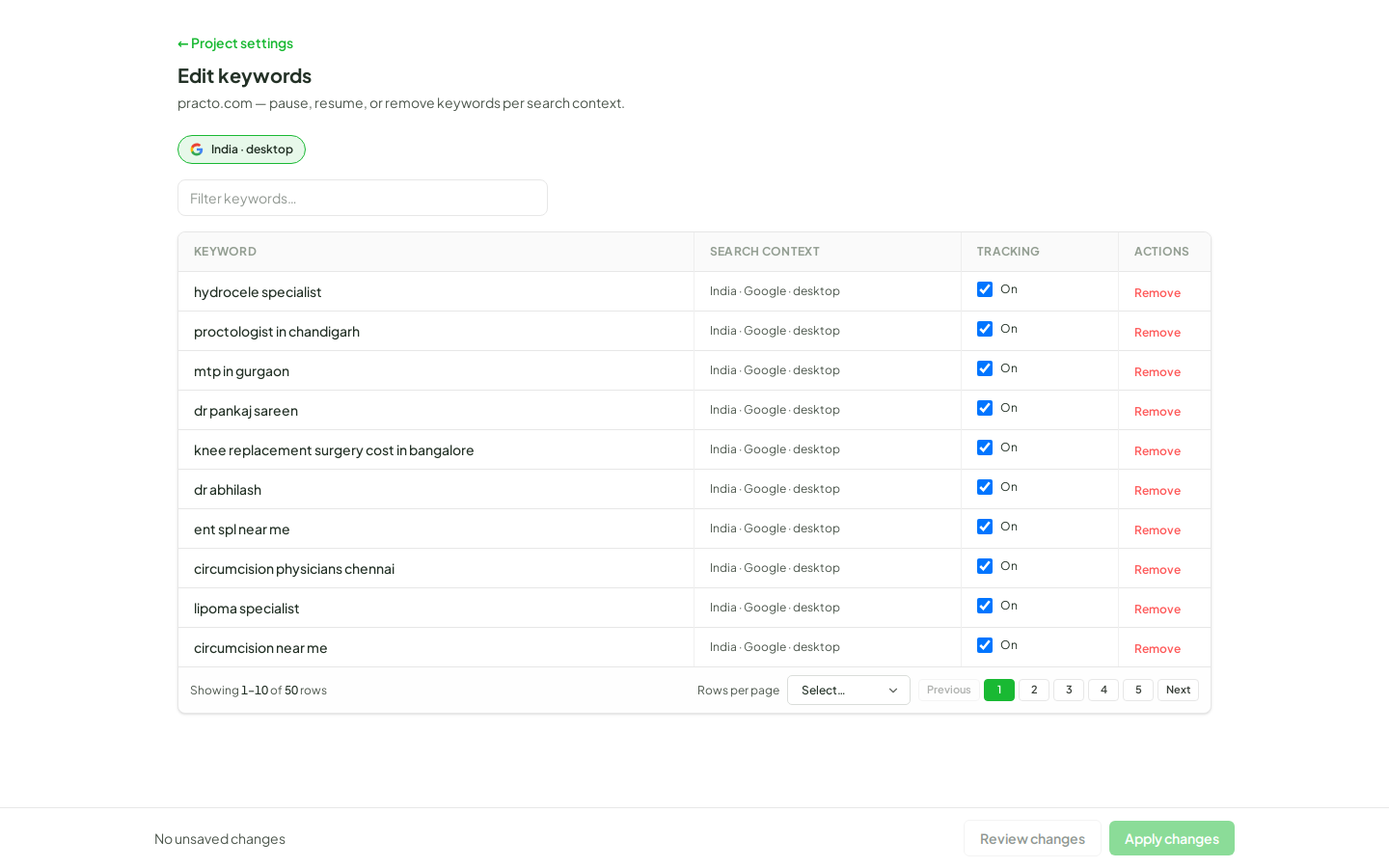Viewport: 1389px width, 868px height.
Task: Disable tracking for ent spl near me
Action: pos(985,527)
